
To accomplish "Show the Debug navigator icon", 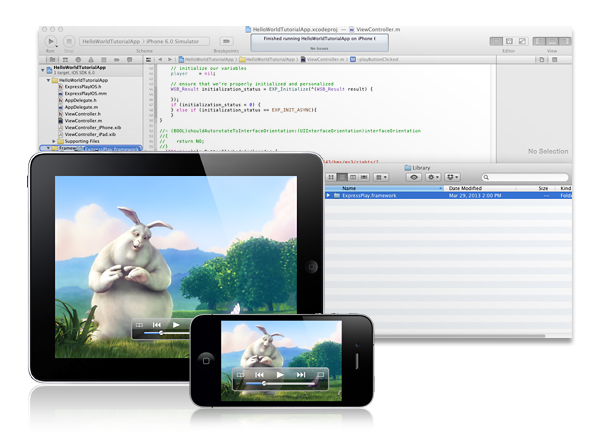I will pyautogui.click(x=104, y=60).
